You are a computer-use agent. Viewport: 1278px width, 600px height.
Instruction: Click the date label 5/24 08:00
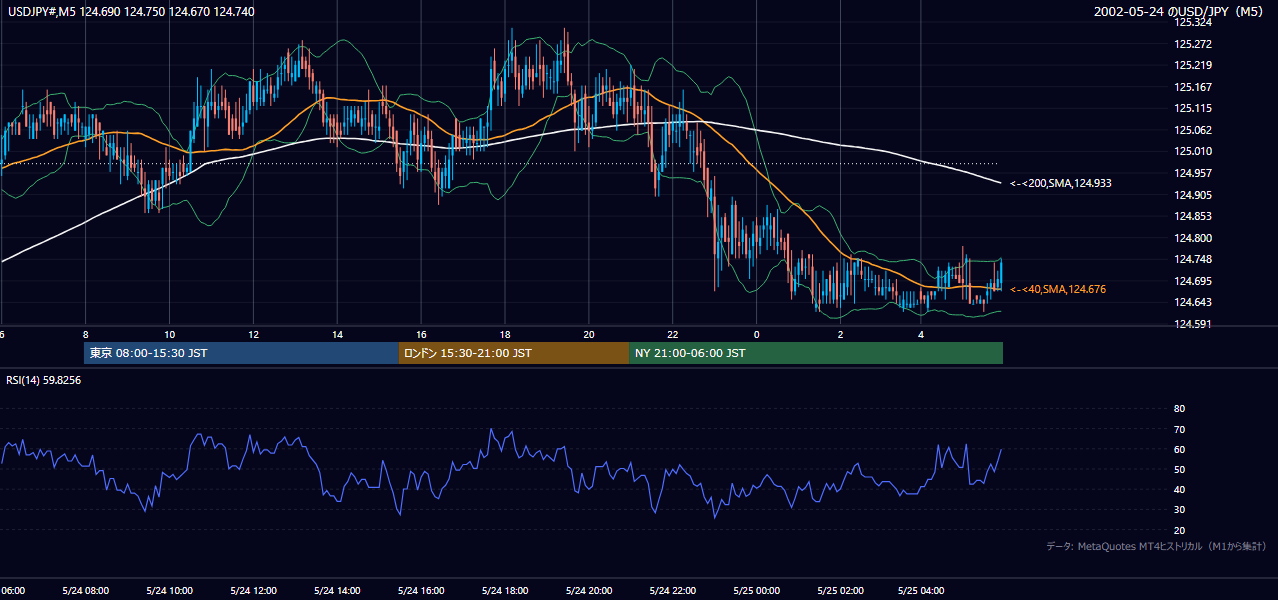tap(85, 590)
